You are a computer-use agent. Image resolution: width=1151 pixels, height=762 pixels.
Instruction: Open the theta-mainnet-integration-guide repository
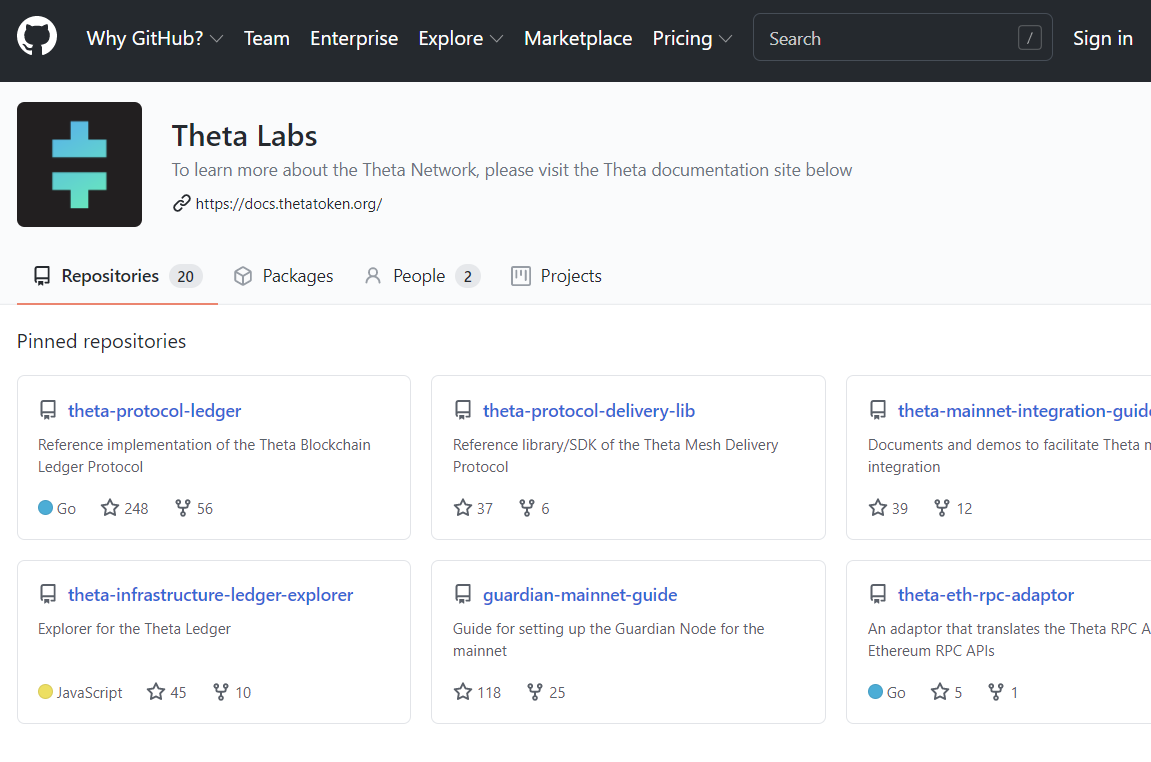click(x=1024, y=410)
